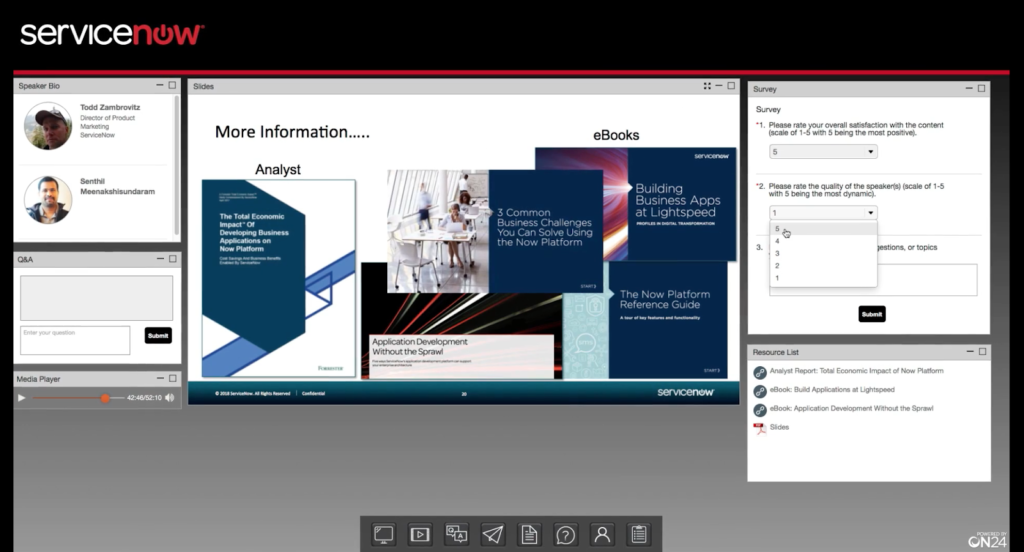Click the media player progress slider handle
Image resolution: width=1024 pixels, height=552 pixels.
(104, 397)
